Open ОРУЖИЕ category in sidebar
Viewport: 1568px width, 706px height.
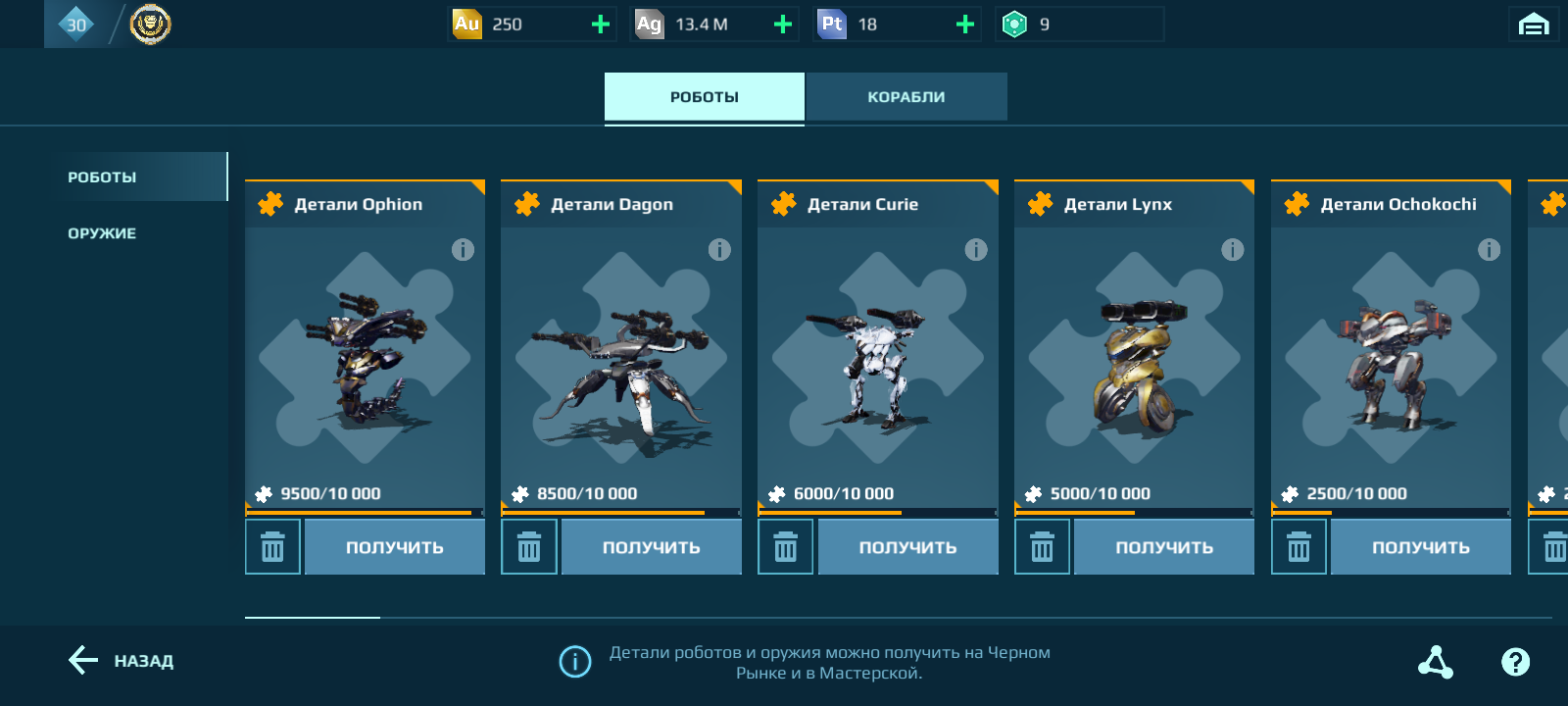(102, 233)
